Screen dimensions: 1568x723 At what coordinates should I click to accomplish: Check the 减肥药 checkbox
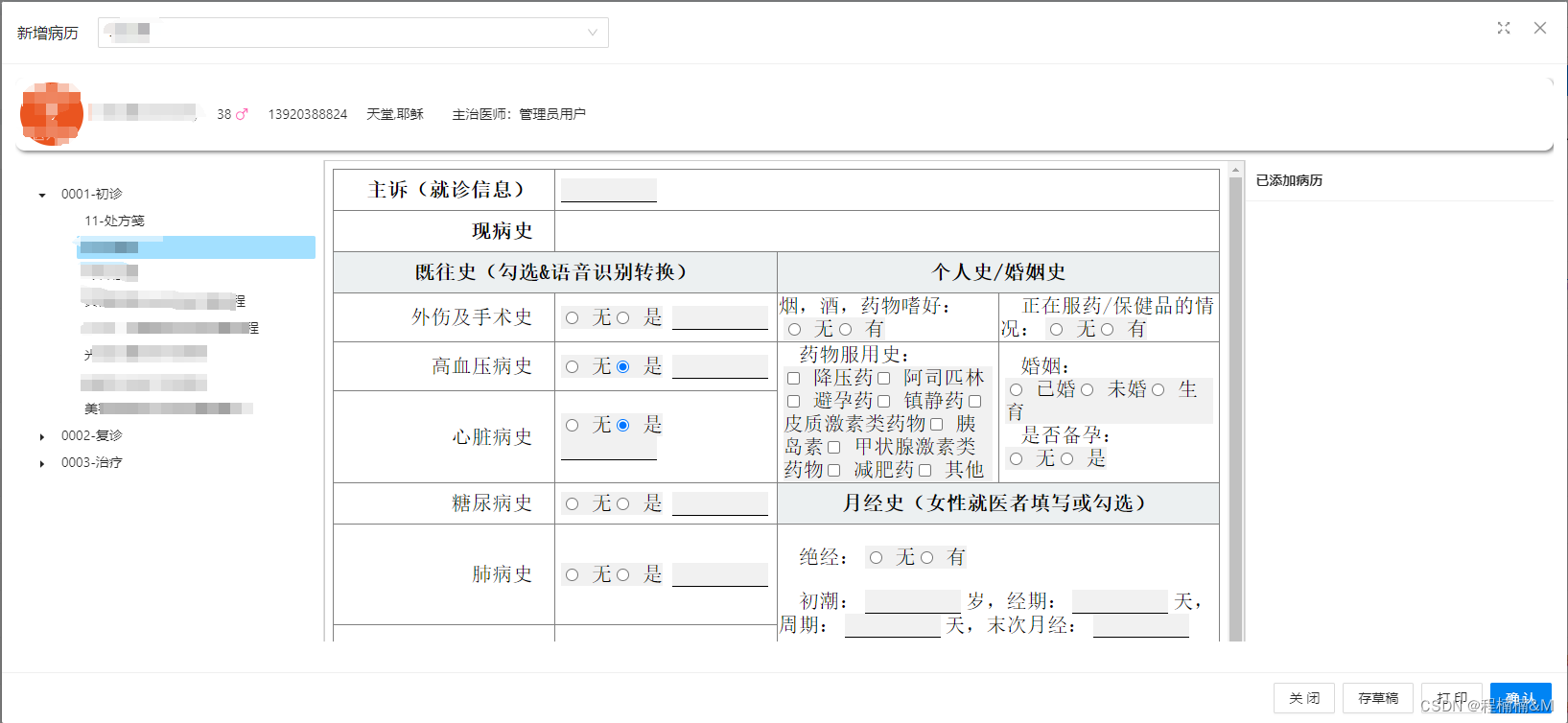click(834, 470)
